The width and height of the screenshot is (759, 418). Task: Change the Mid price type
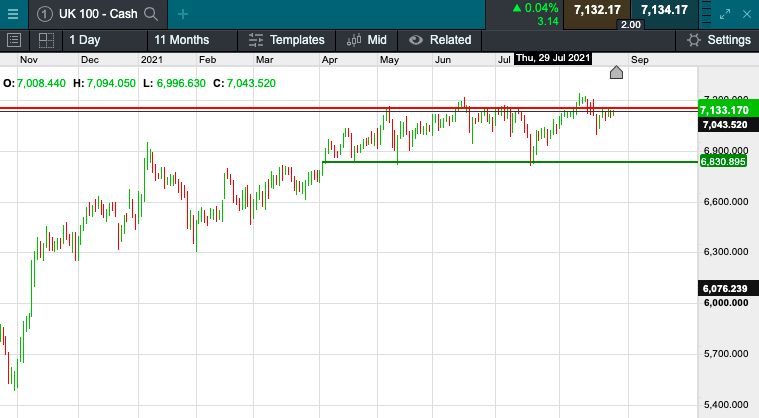pyautogui.click(x=366, y=40)
